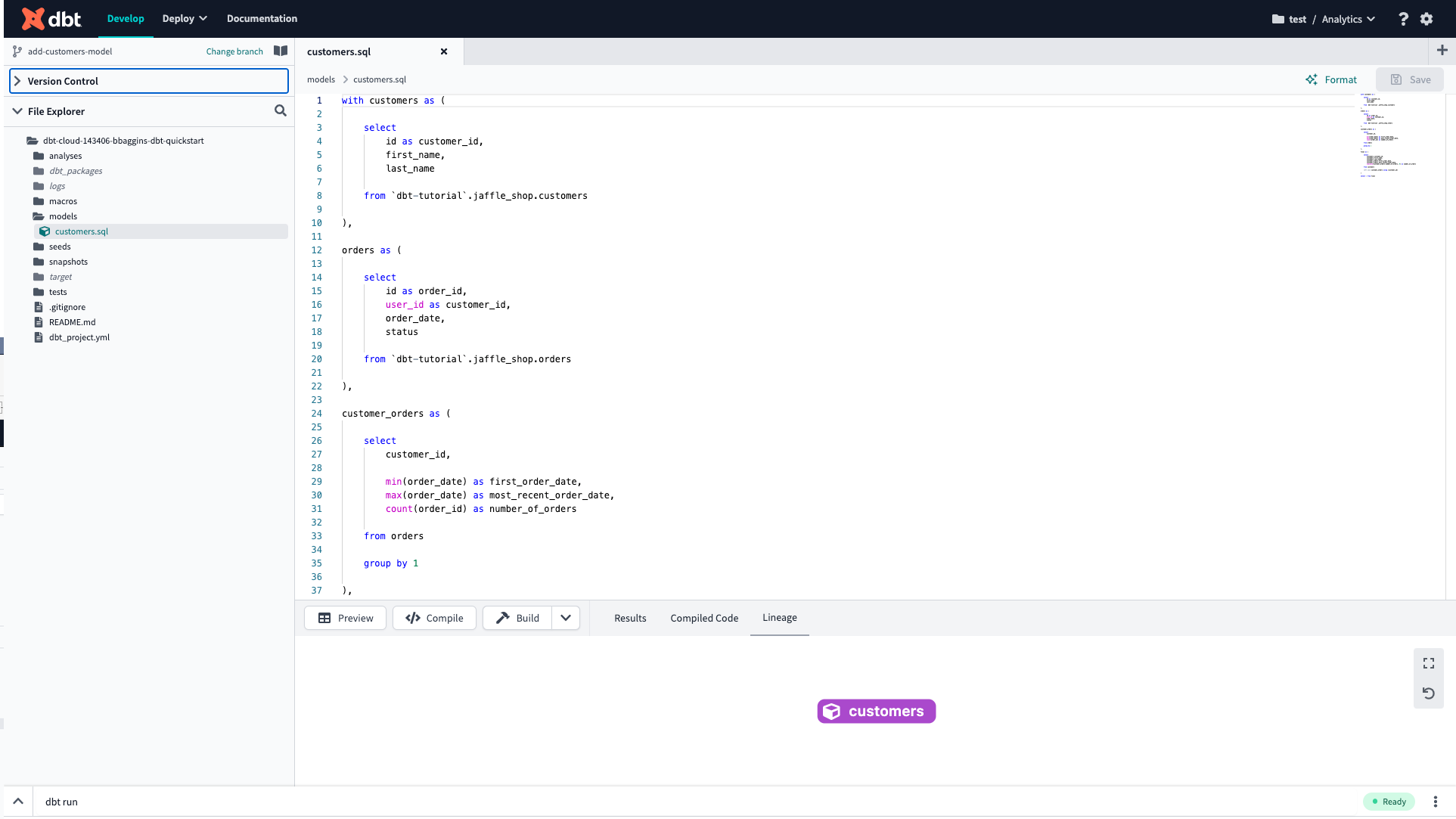1456x819 pixels.
Task: Click the Format sparkle icon
Action: tap(1312, 79)
